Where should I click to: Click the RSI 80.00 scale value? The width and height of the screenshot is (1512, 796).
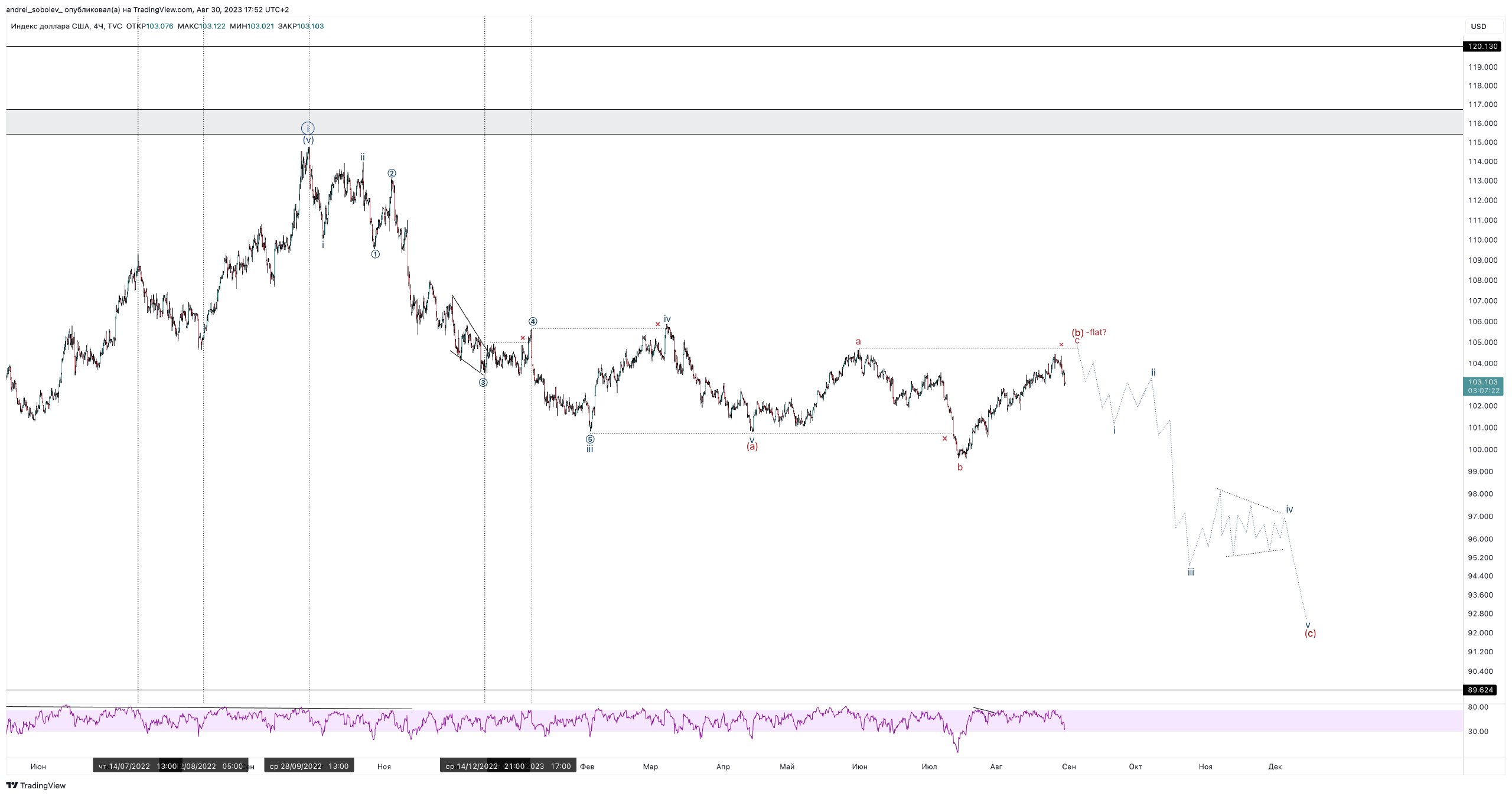(1478, 707)
